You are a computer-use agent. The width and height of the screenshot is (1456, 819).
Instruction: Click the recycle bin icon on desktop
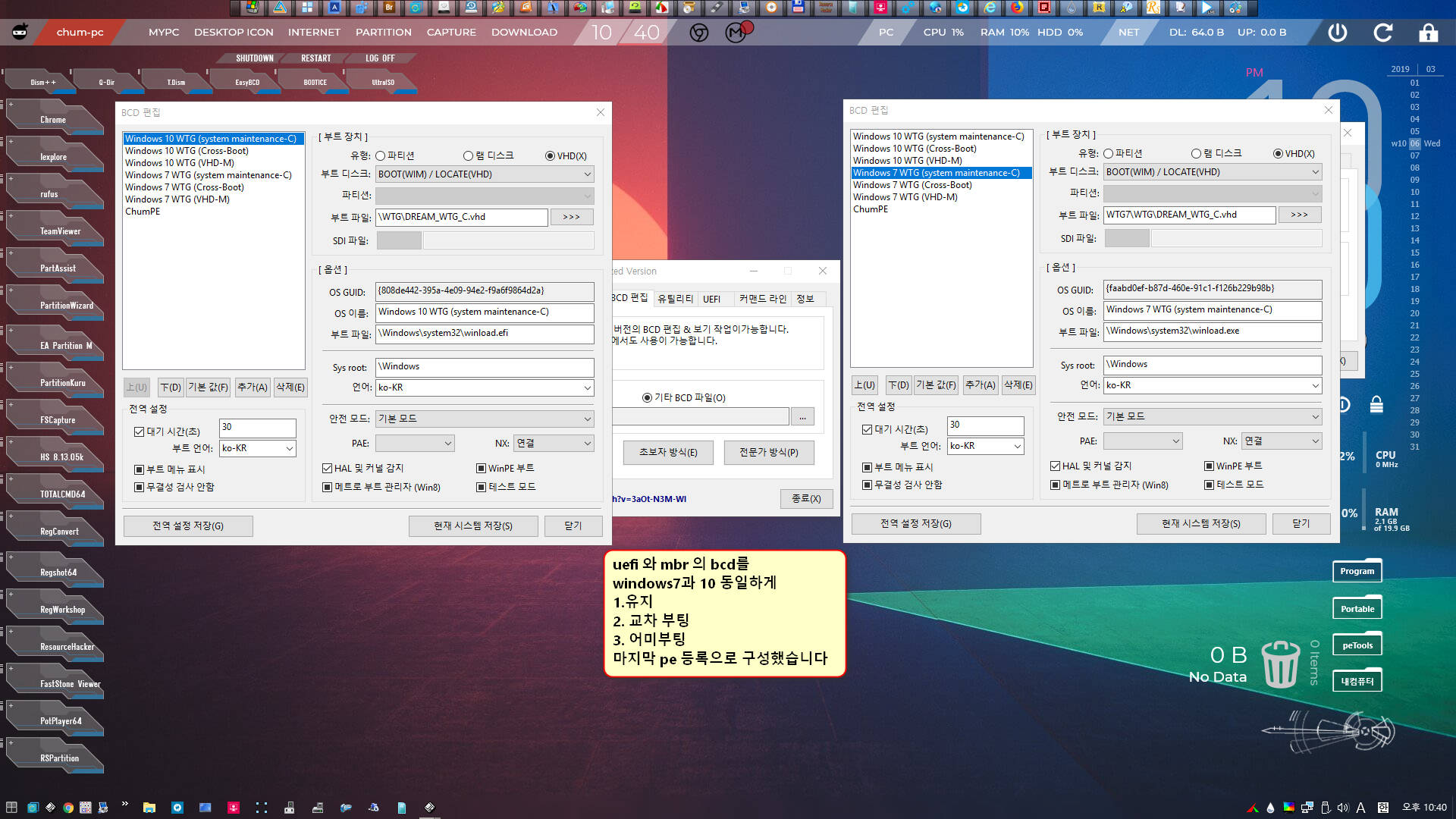click(1280, 664)
